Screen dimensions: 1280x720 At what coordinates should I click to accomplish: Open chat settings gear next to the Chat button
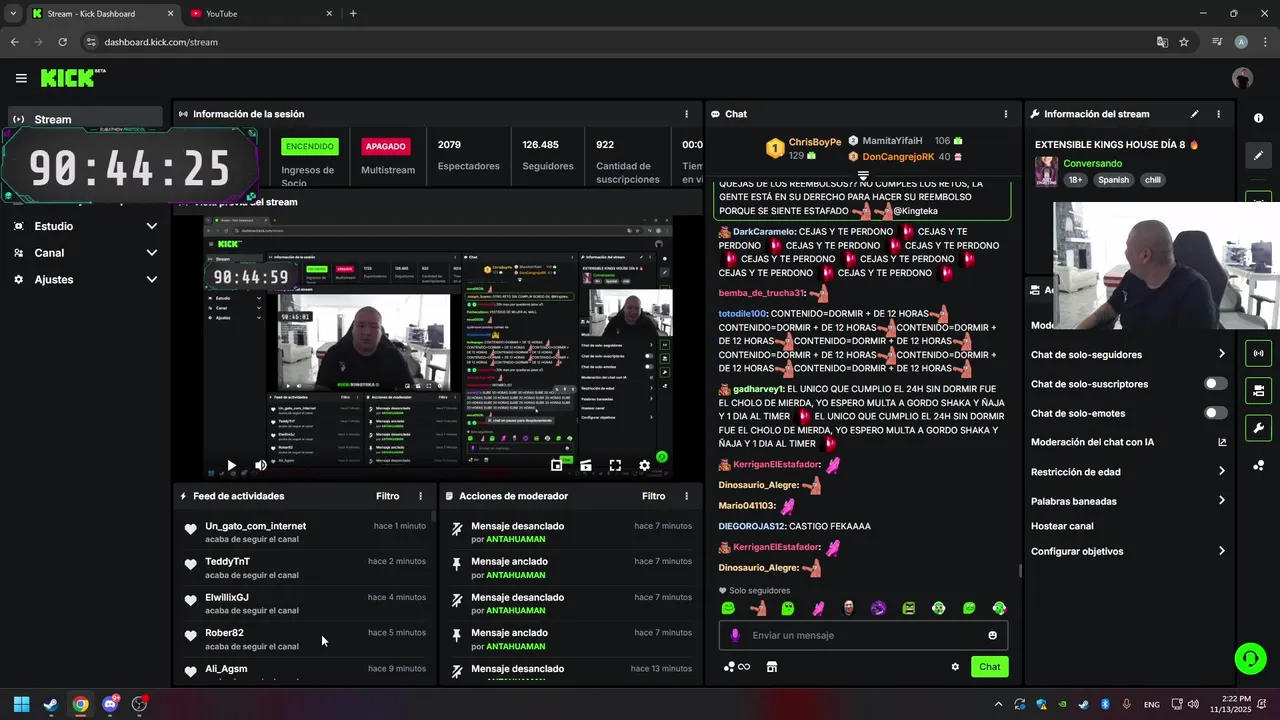coord(955,667)
